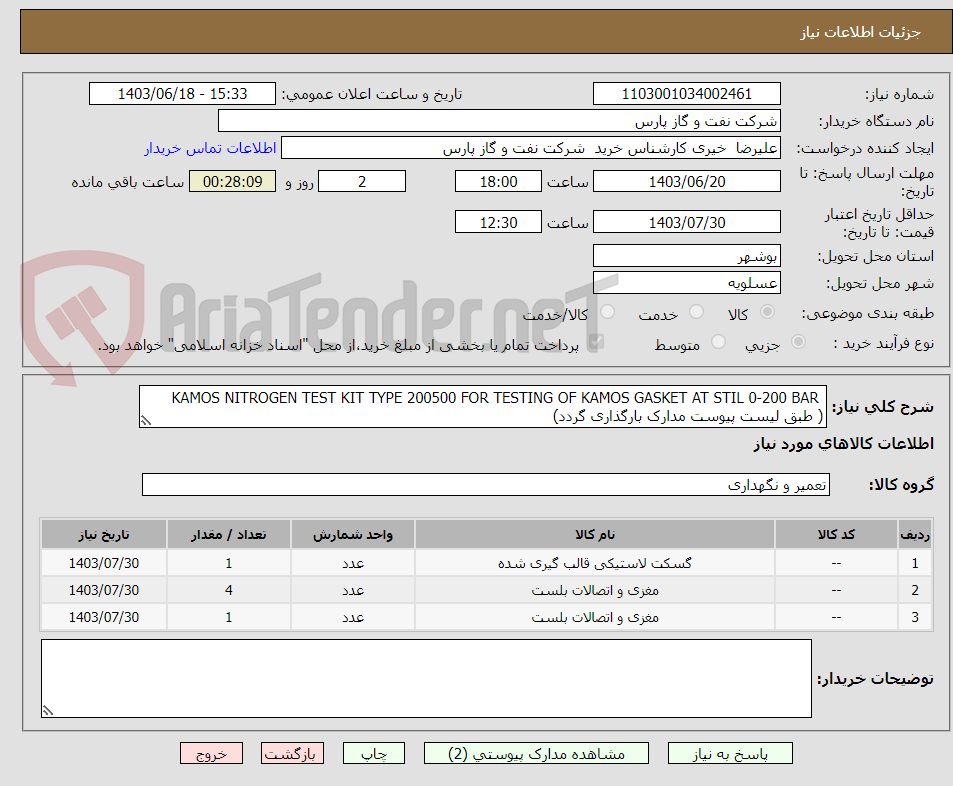Image resolution: width=953 pixels, height=786 pixels.
Task: Select the متوسط purchase type radio
Action: click(718, 342)
